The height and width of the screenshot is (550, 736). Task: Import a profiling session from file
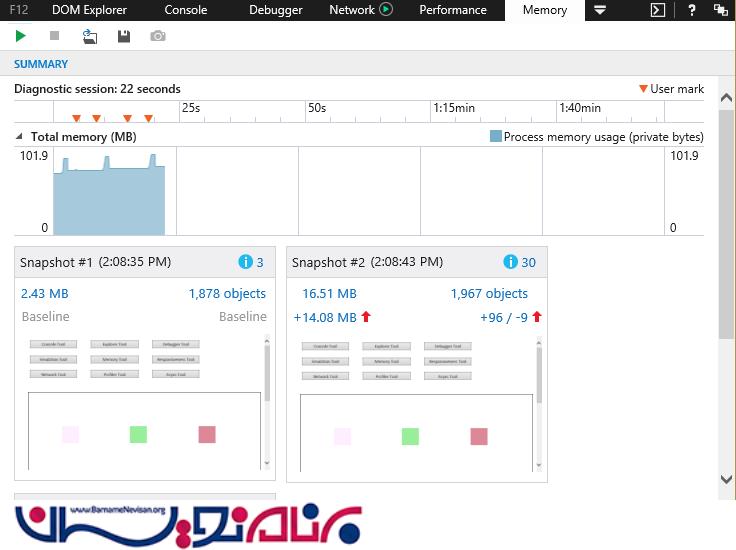click(90, 36)
